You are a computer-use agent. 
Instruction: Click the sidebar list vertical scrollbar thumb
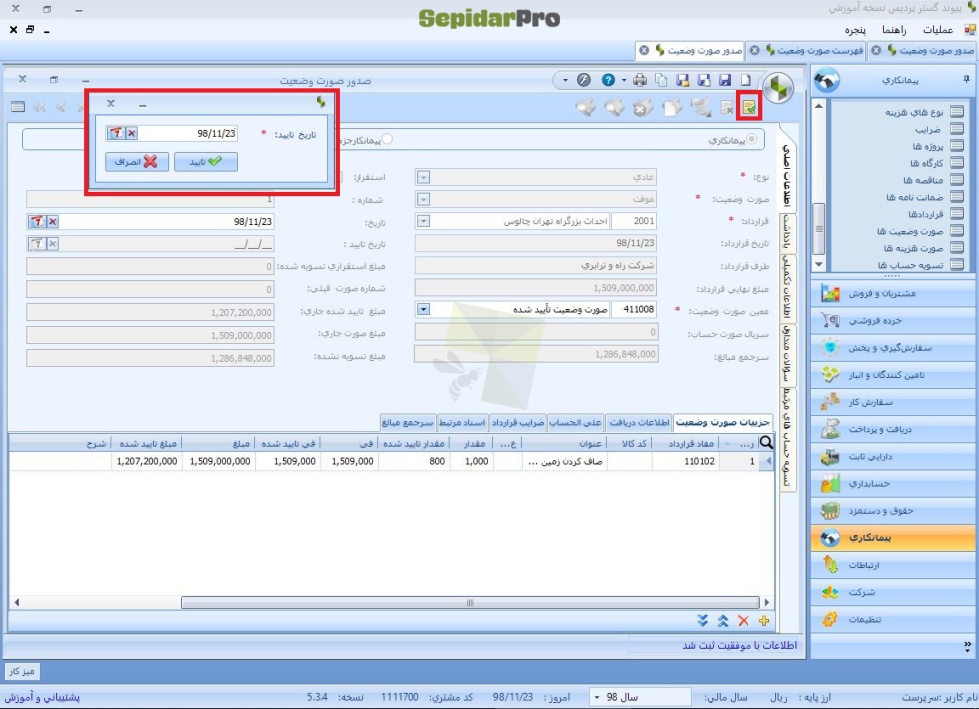tap(819, 229)
